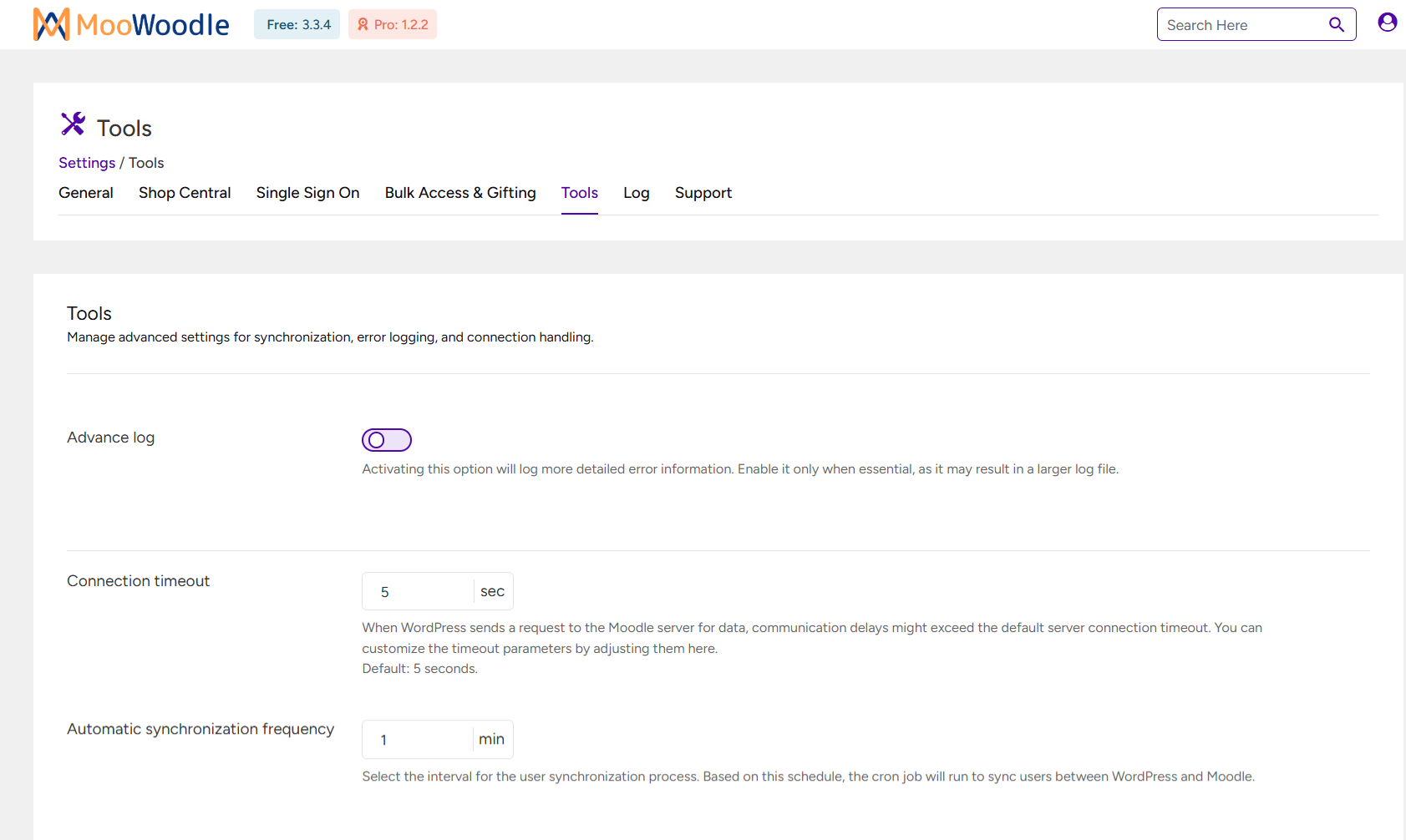Image resolution: width=1406 pixels, height=840 pixels.
Task: Go to the Support tab
Action: pyautogui.click(x=703, y=193)
